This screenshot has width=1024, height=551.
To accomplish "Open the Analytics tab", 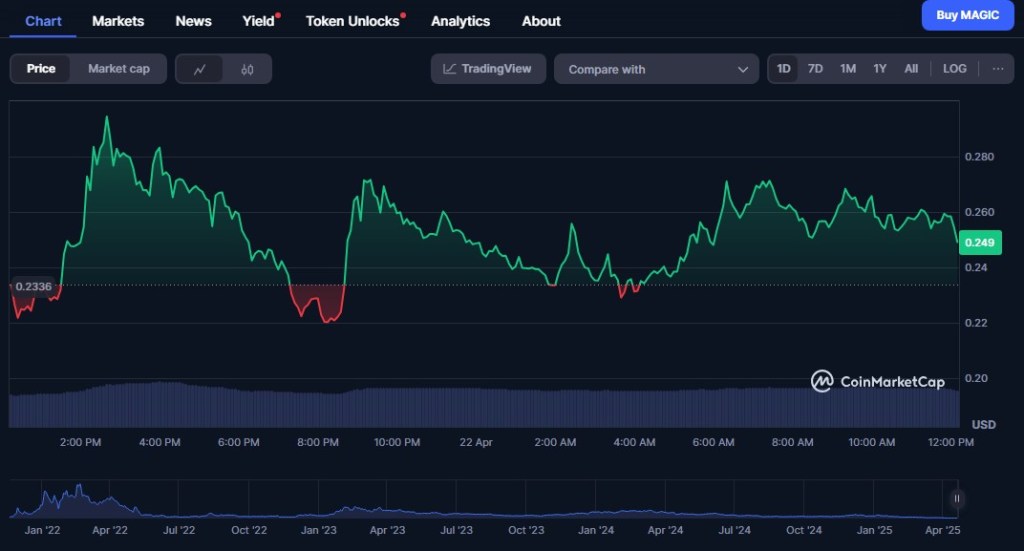I will (x=460, y=21).
